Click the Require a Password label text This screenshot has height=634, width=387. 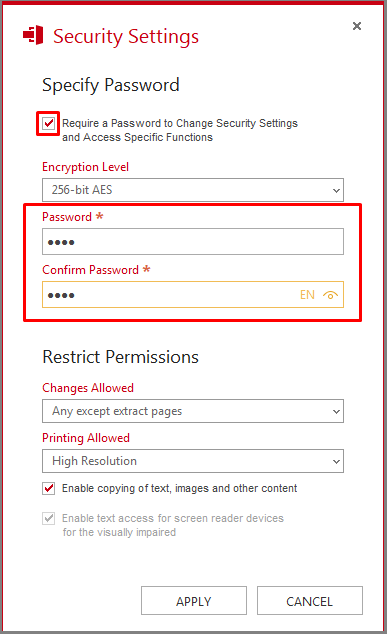click(x=180, y=130)
